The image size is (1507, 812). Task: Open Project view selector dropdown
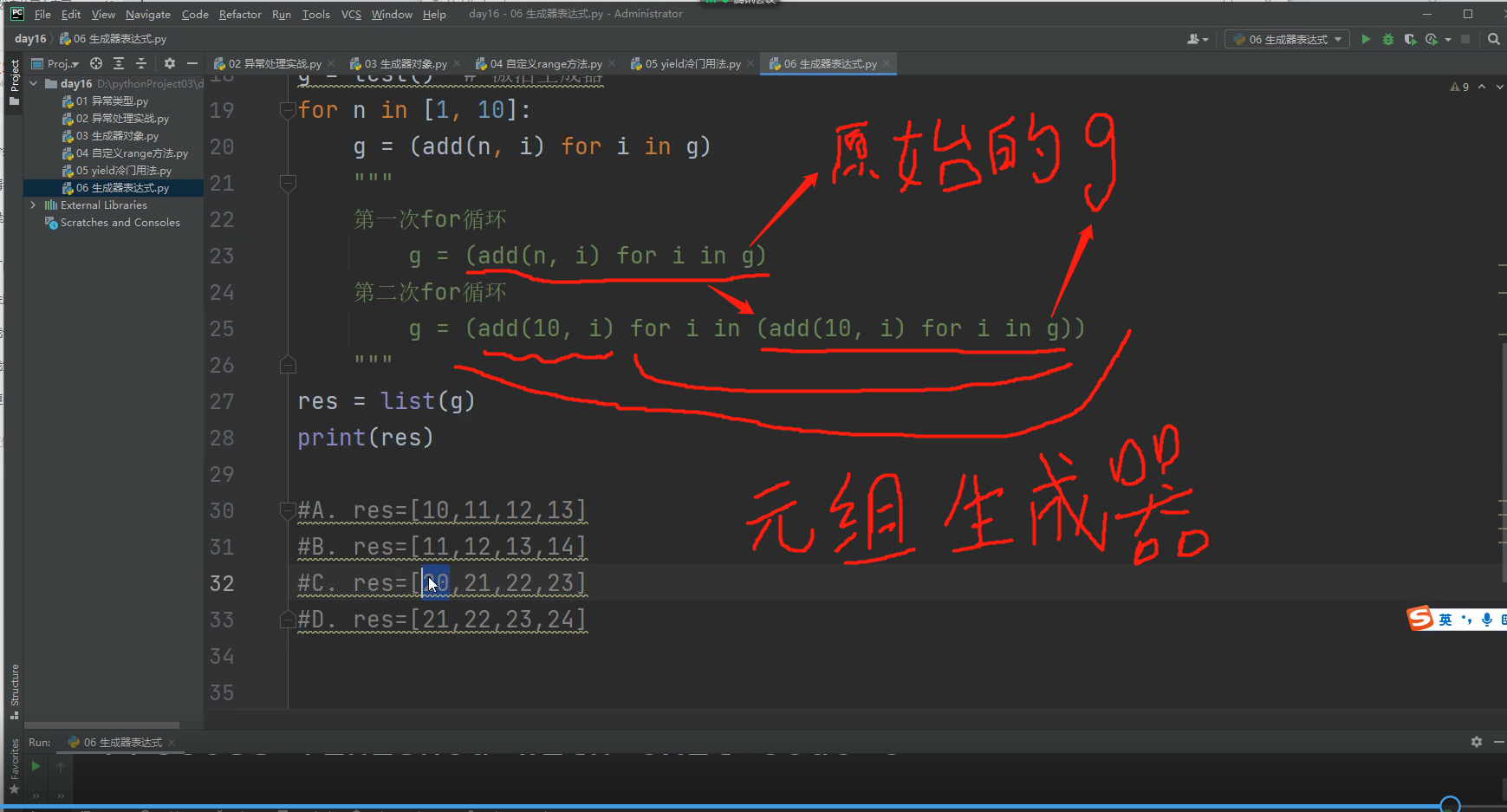pyautogui.click(x=55, y=63)
